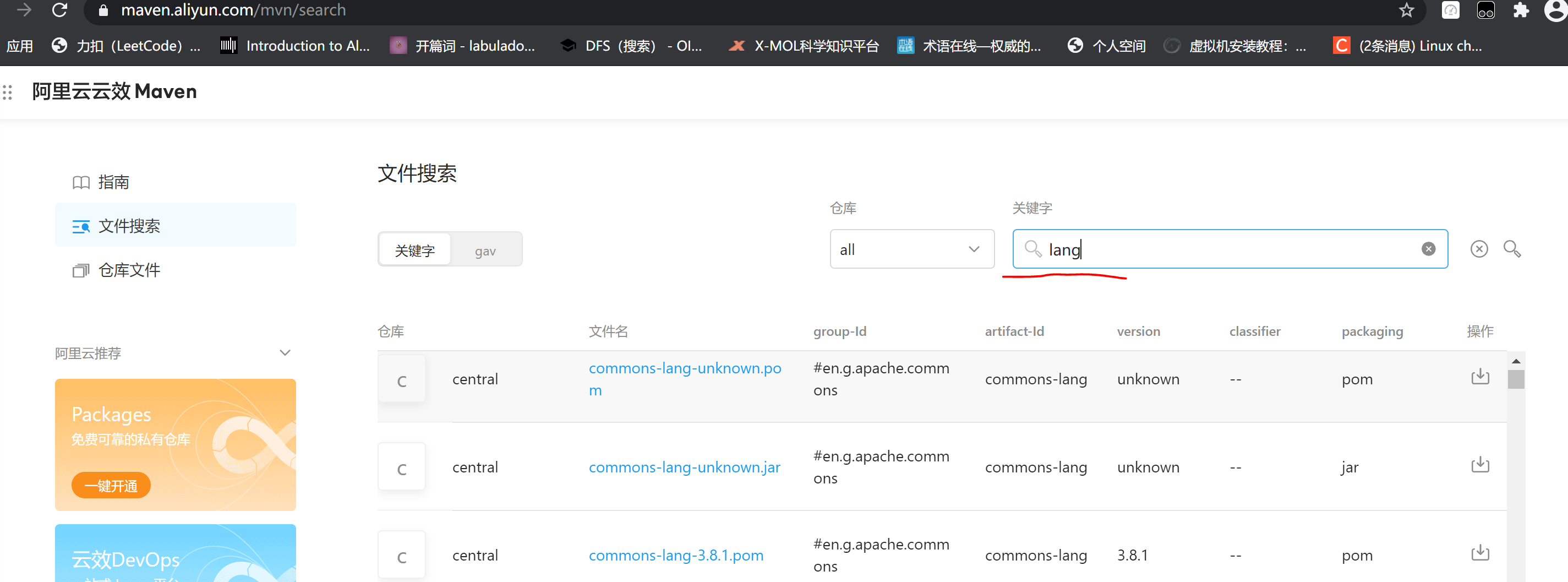Collapse the 阿里云推荐 section
This screenshot has width=1568, height=582.
coord(285,352)
